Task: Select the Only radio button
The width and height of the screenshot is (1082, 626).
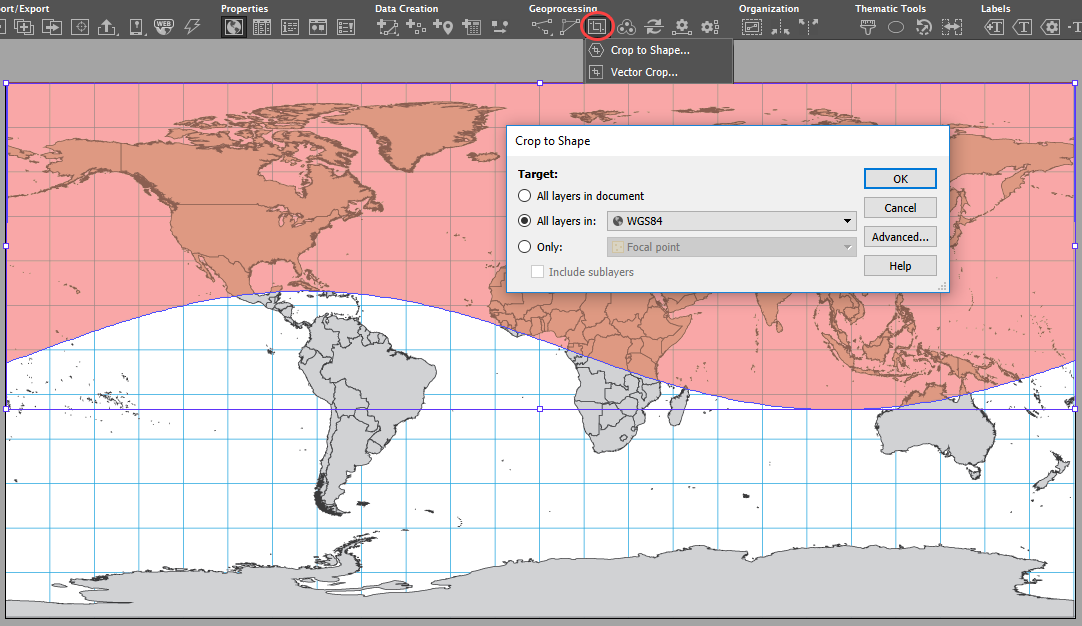Action: 524,246
